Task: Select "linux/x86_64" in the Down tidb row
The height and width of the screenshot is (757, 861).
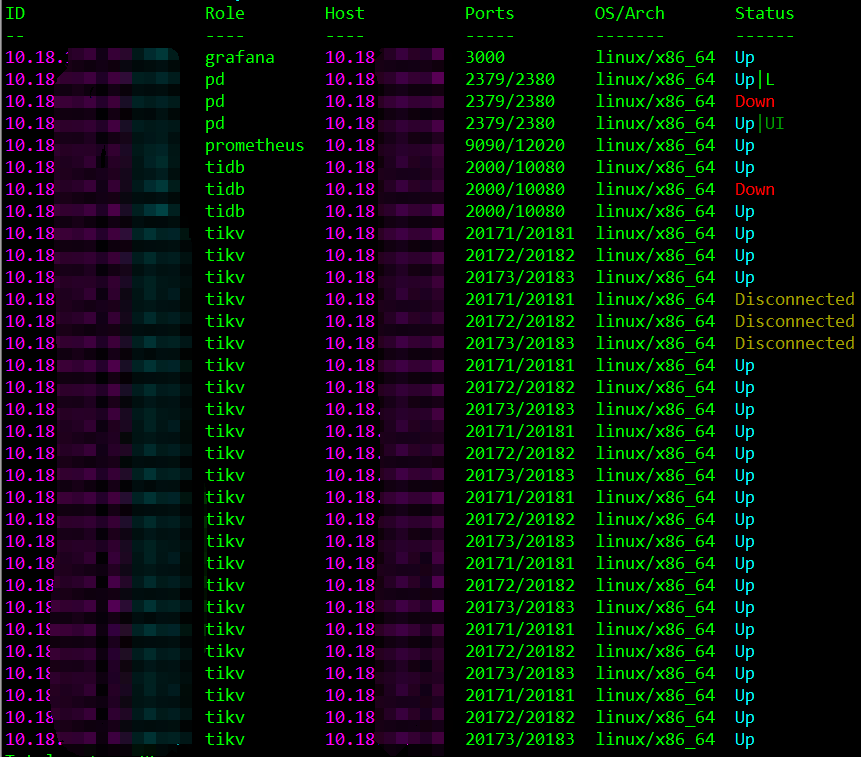Action: point(655,189)
